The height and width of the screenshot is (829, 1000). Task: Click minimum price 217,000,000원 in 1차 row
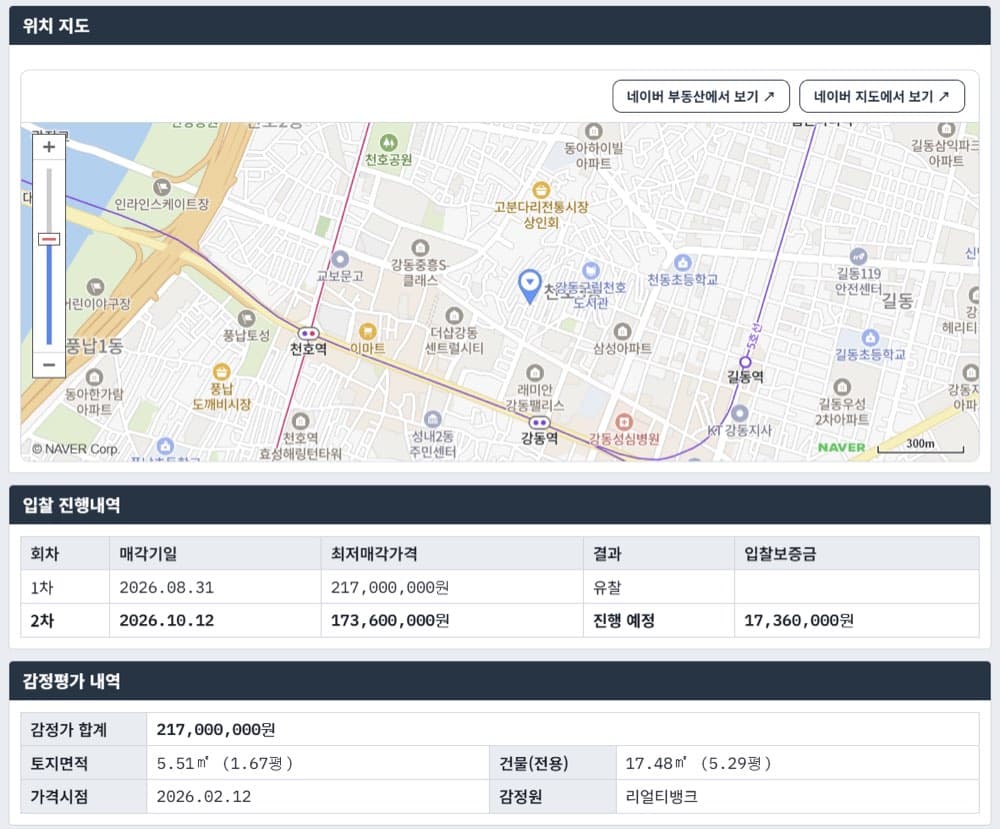click(x=390, y=587)
